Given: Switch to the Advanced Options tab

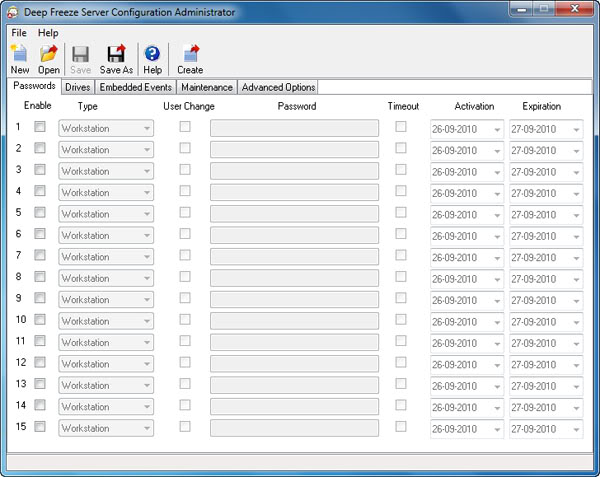Looking at the screenshot, I should pos(278,87).
